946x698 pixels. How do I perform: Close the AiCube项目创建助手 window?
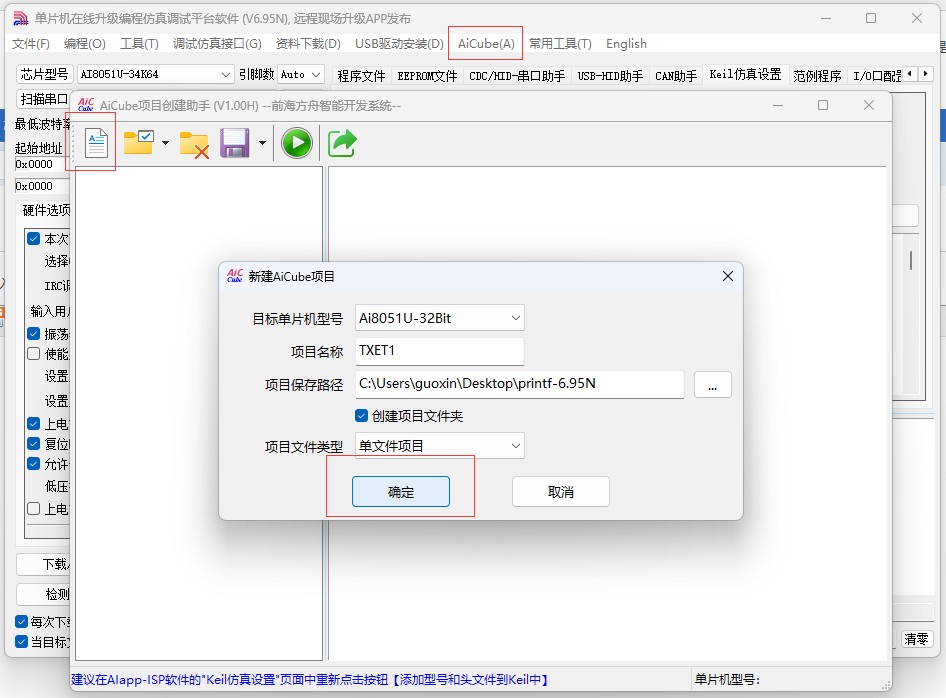pos(869,105)
